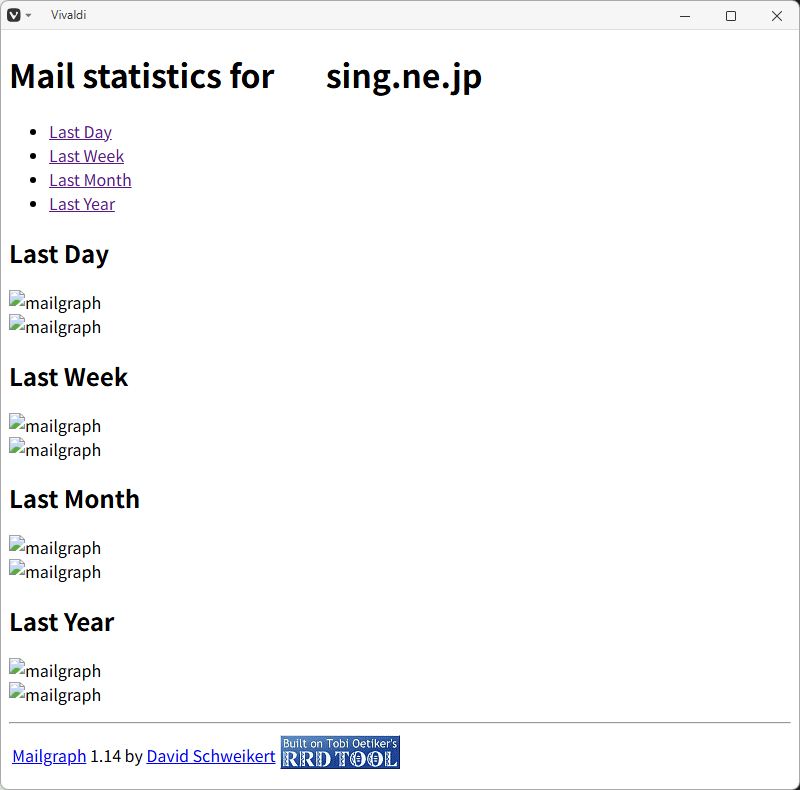The image size is (800, 790).
Task: Click the second broken mailgraph image under Last Year
Action: point(55,694)
